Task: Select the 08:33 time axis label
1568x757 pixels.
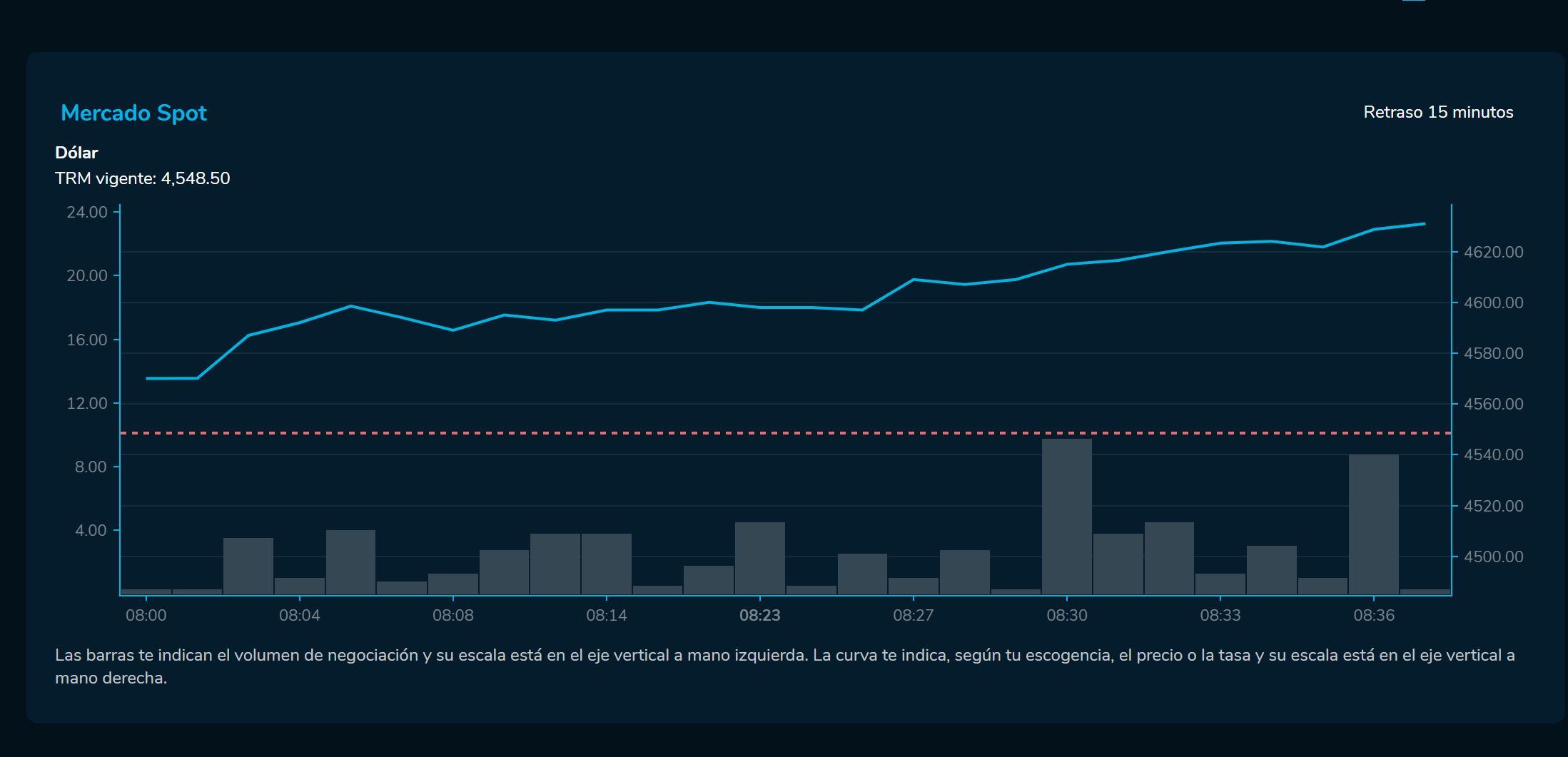Action: pyautogui.click(x=1220, y=615)
